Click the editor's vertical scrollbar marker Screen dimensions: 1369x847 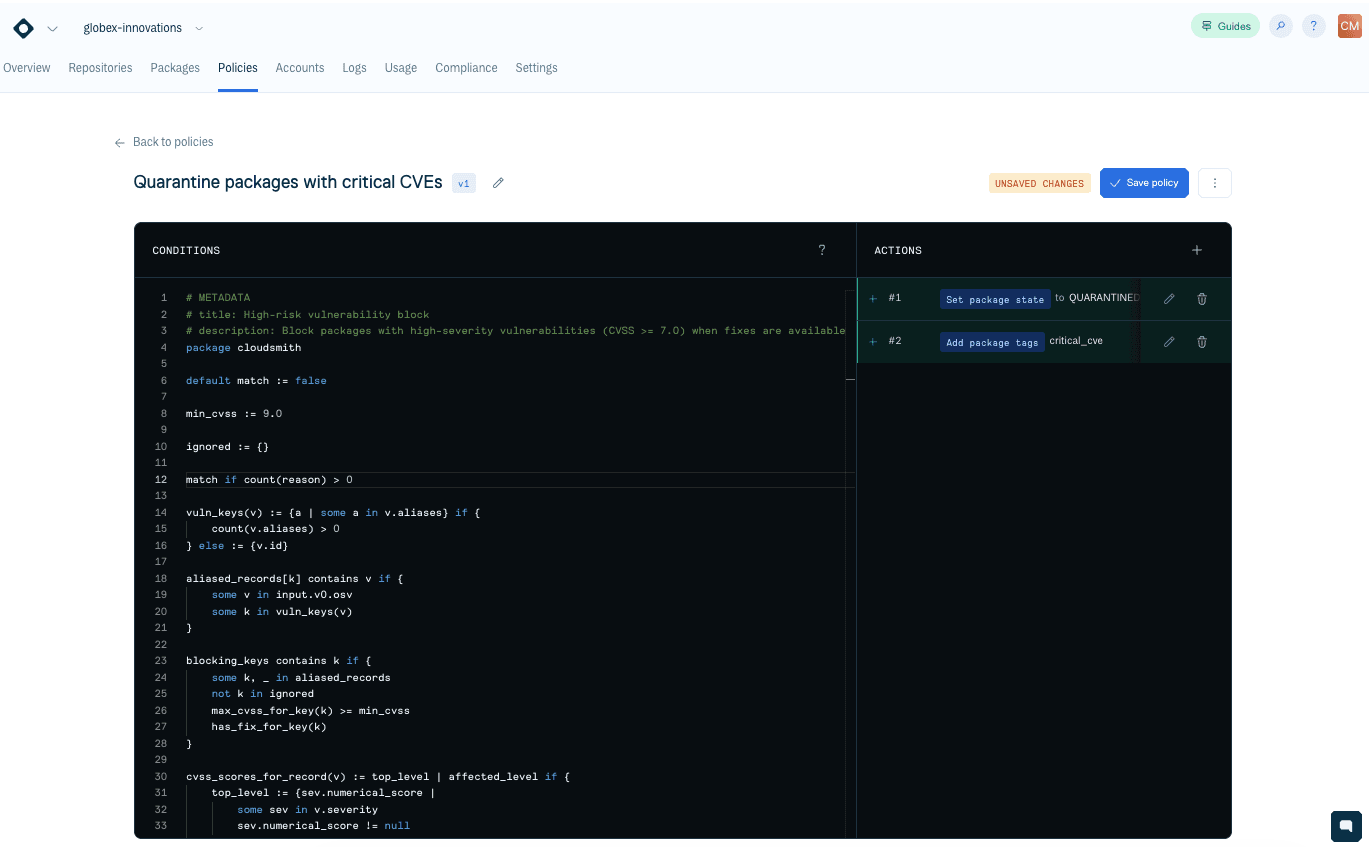tap(850, 380)
